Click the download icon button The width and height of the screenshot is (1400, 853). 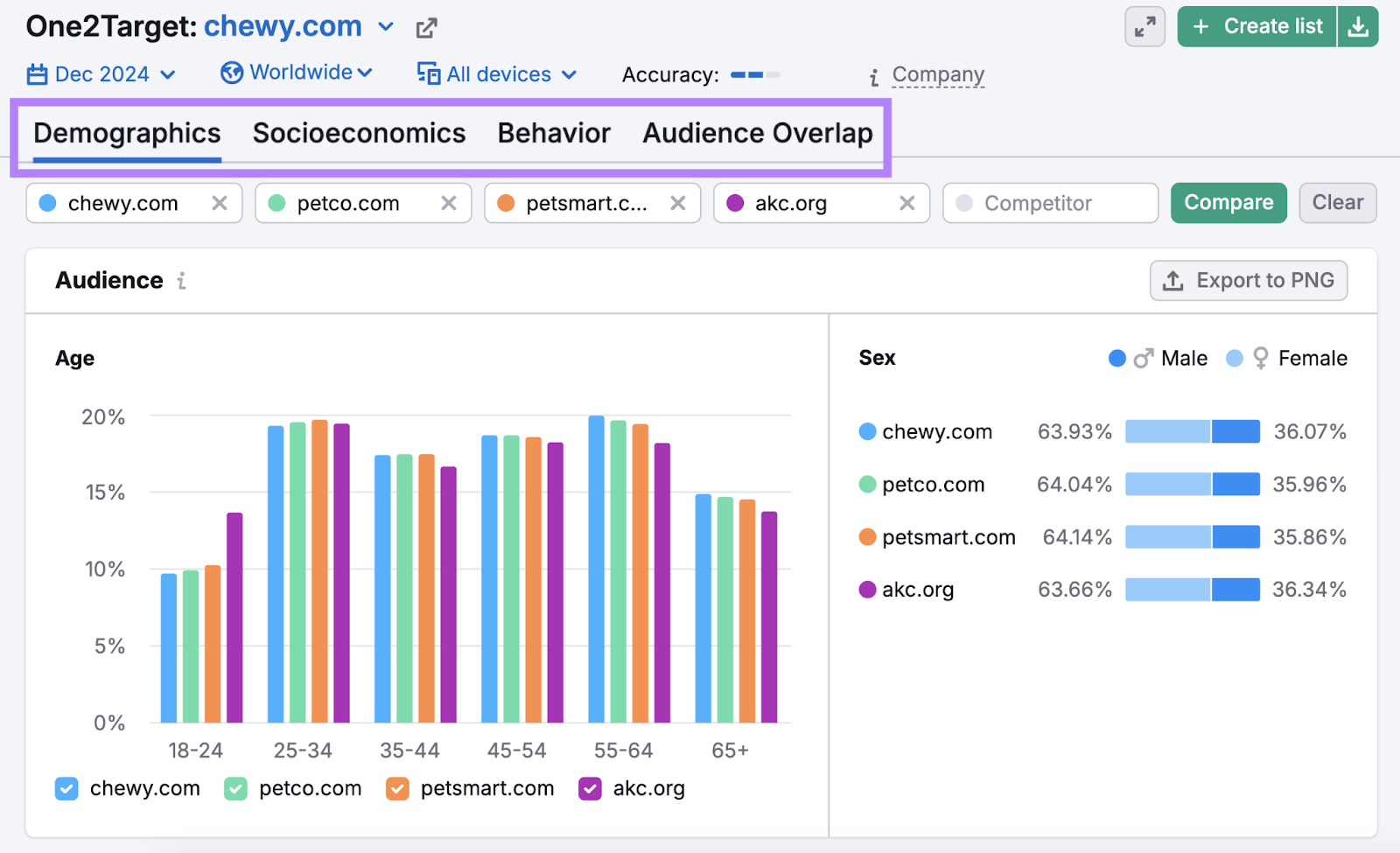click(x=1358, y=27)
